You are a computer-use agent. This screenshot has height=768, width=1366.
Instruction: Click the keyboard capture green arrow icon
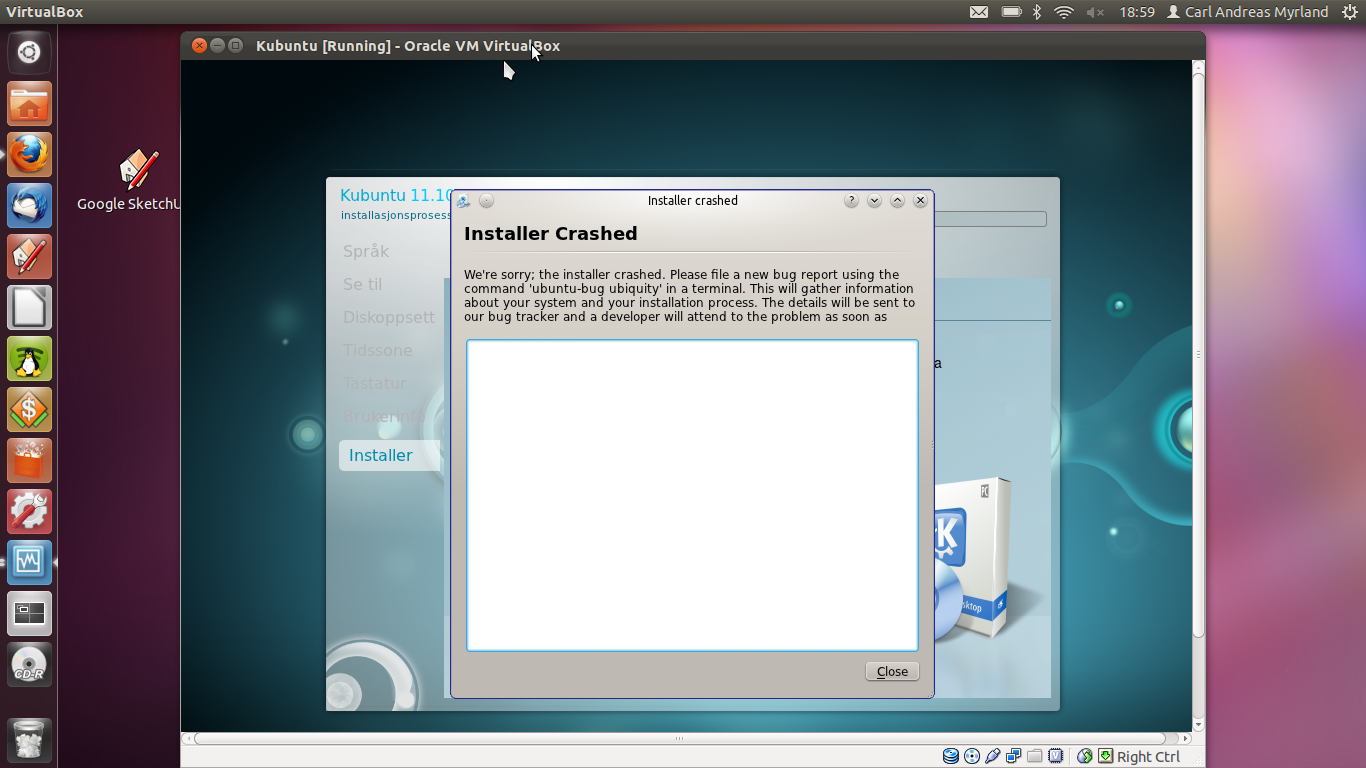pyautogui.click(x=1105, y=756)
